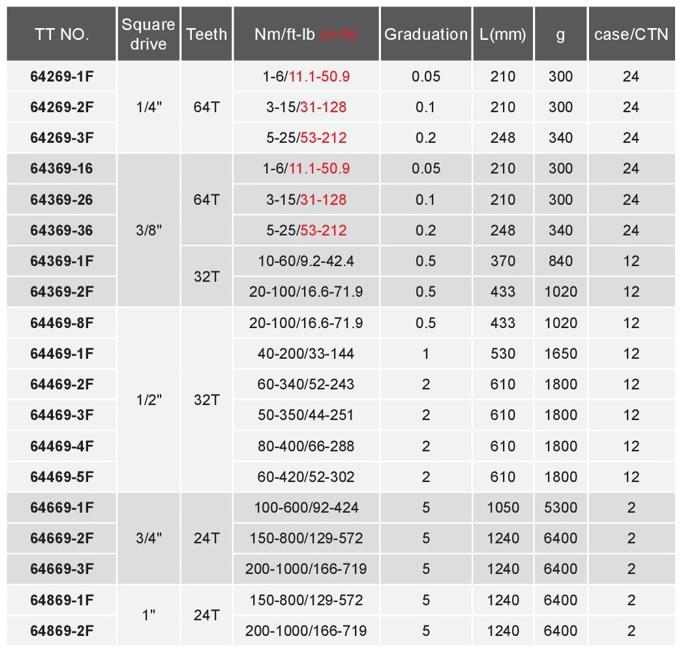The height and width of the screenshot is (650, 683).
Task: Click the 40-200/33-144 torque range cell
Action: tap(306, 354)
